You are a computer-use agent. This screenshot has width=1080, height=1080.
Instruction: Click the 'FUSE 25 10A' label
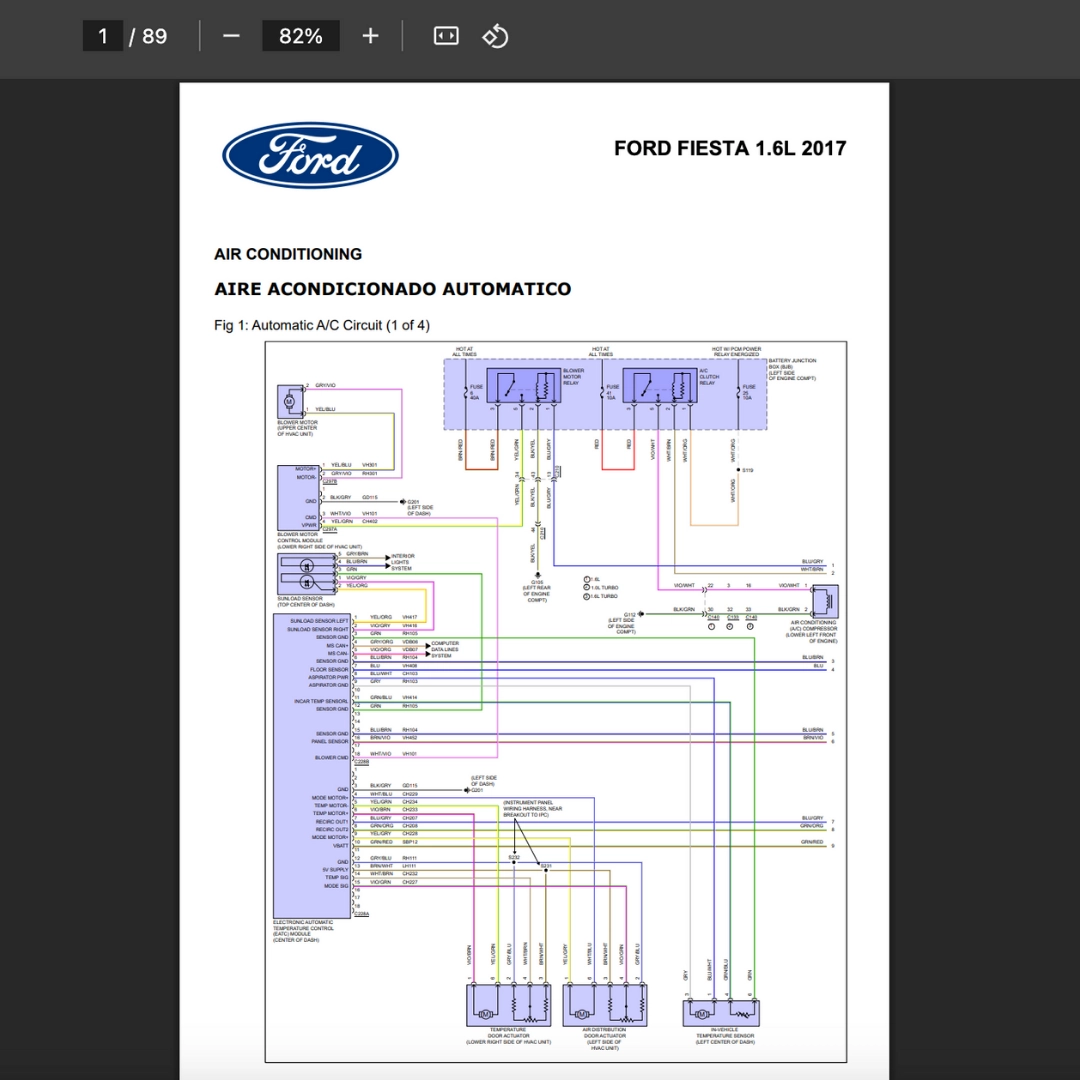pos(749,392)
